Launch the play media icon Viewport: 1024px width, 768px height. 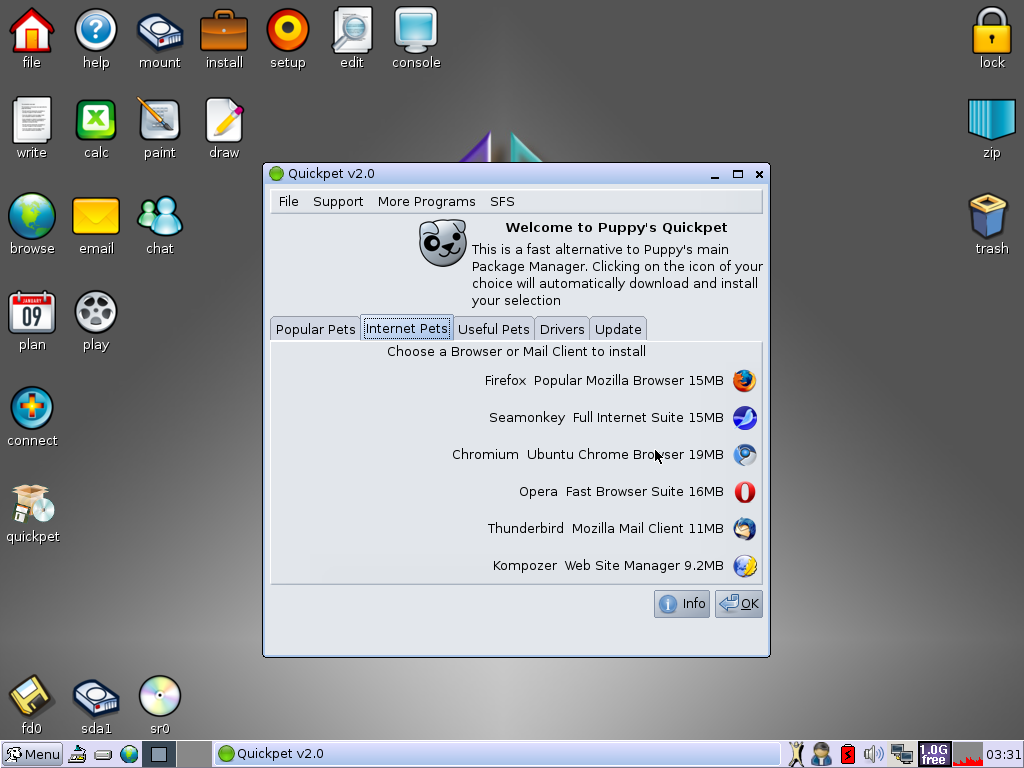tap(95, 320)
